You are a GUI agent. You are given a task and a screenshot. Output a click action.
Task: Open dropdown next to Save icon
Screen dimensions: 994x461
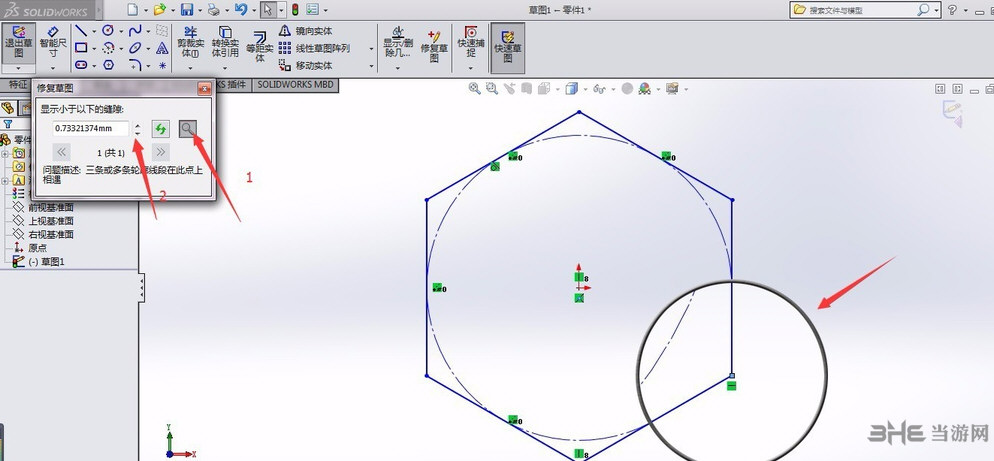[199, 10]
